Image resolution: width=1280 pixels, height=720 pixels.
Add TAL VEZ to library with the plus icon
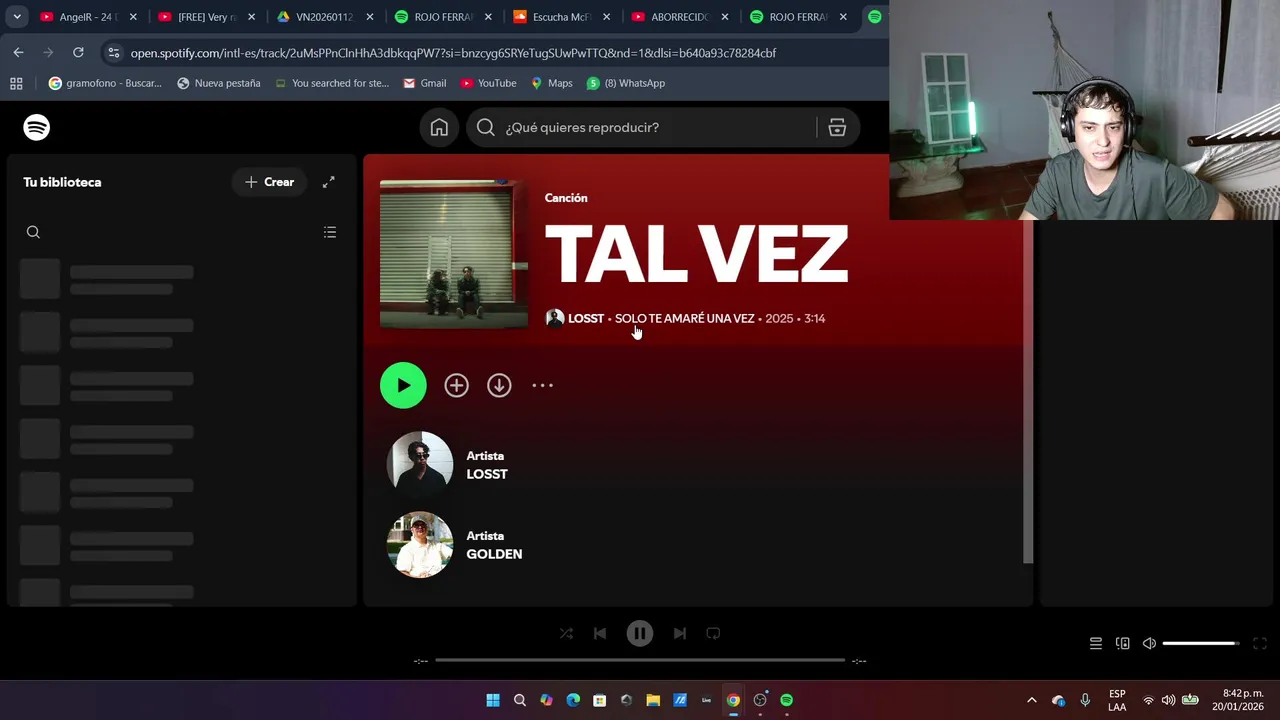pos(456,385)
